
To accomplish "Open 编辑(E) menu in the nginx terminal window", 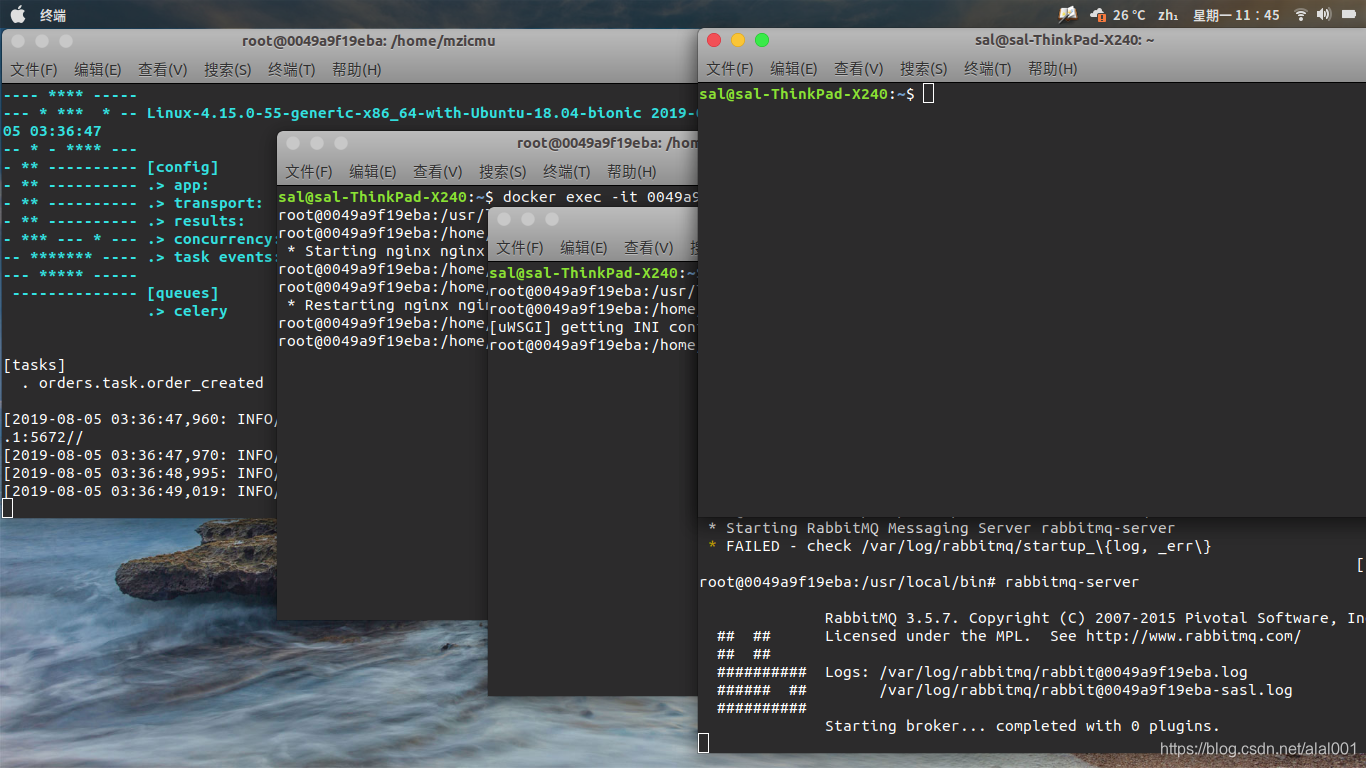I will [373, 171].
